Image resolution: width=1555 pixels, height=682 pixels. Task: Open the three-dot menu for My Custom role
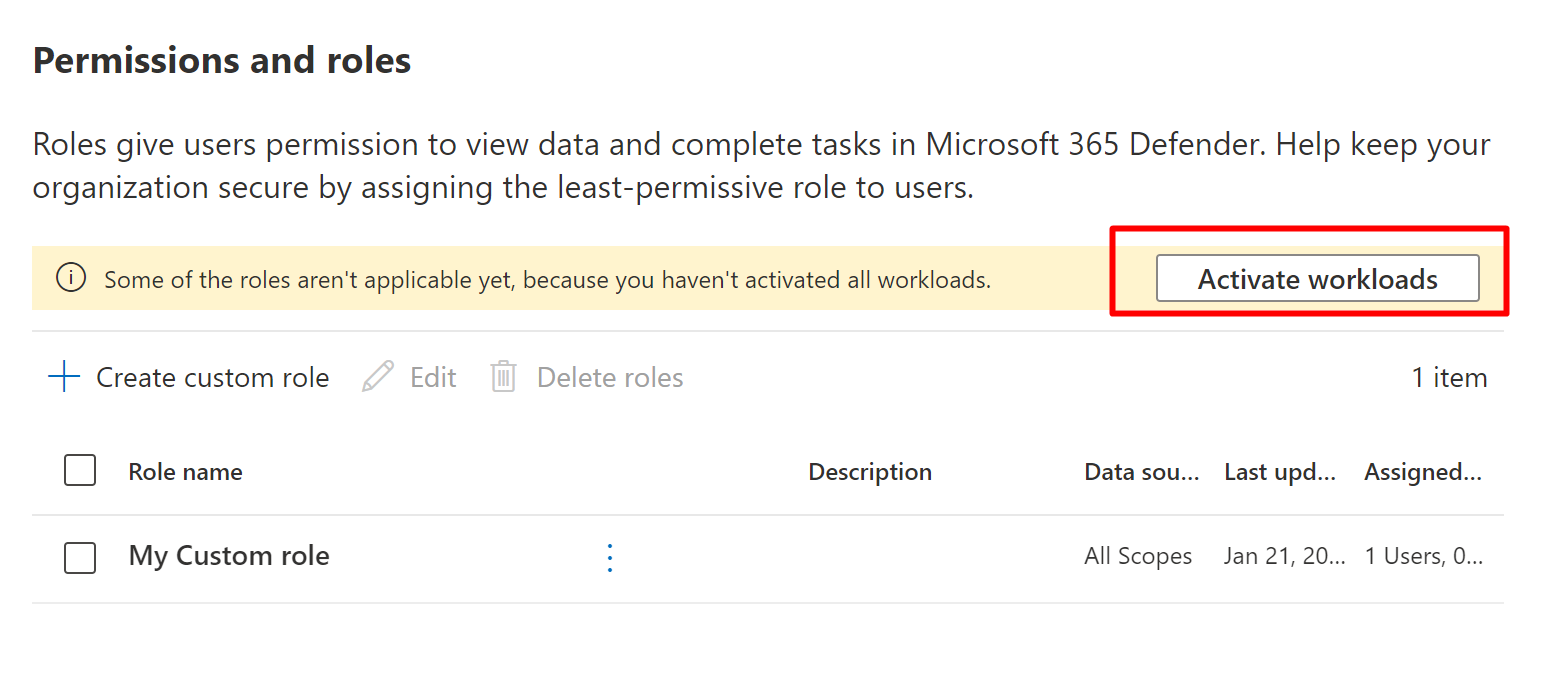click(610, 557)
